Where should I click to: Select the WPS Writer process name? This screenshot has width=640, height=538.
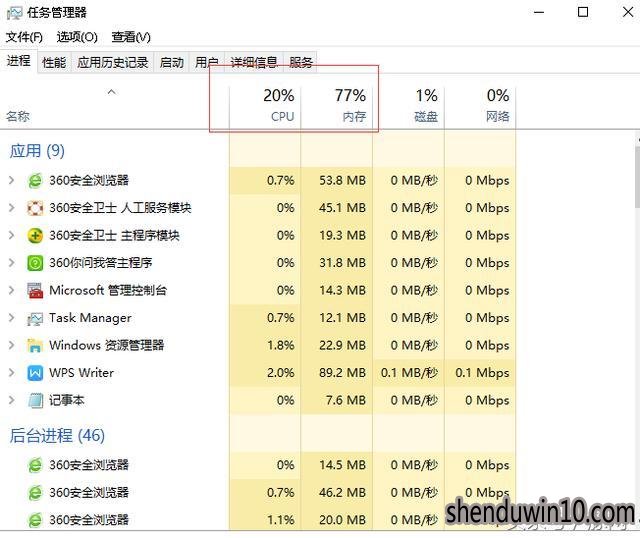pos(81,373)
